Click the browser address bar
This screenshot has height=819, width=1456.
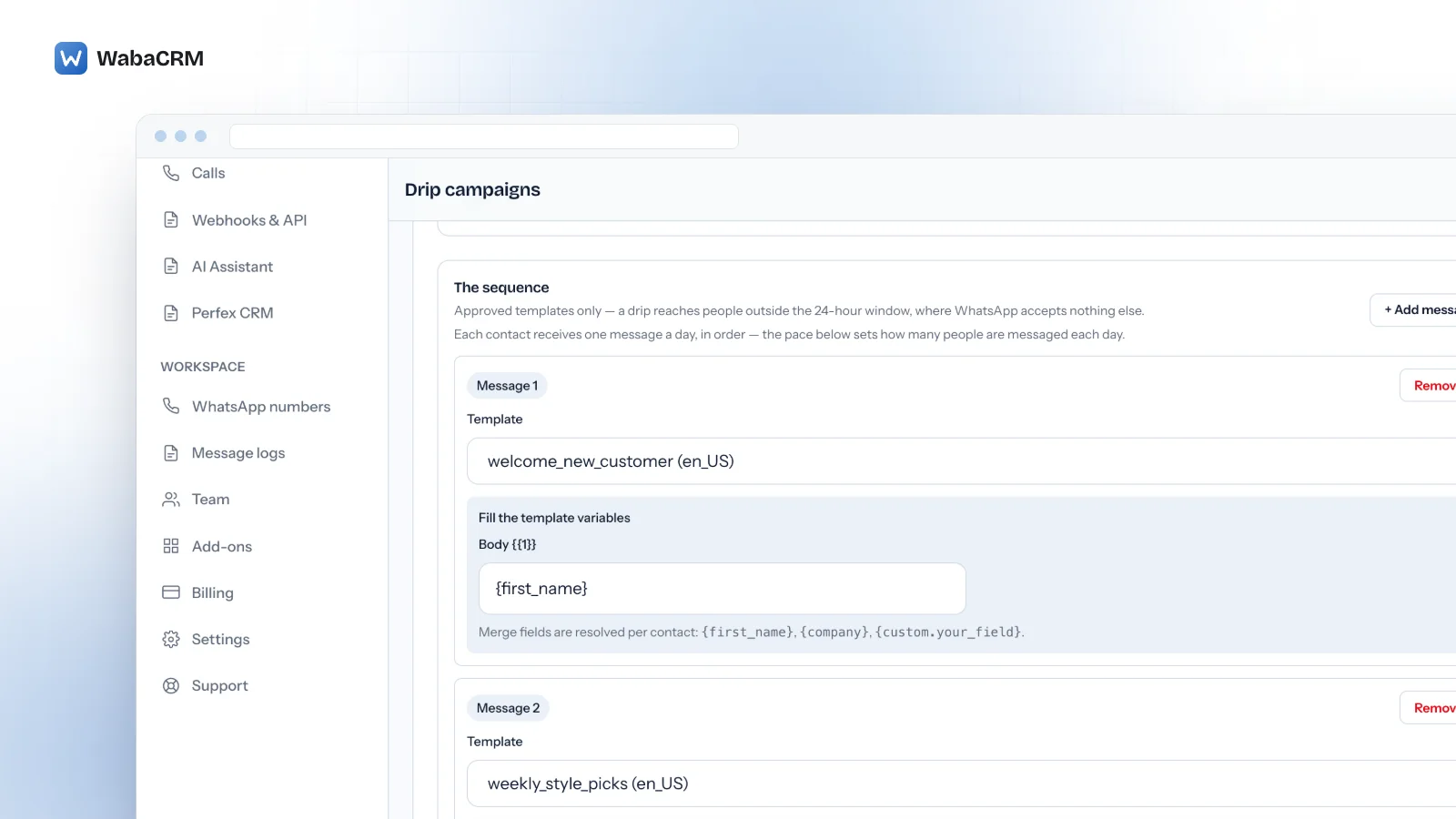coord(484,136)
